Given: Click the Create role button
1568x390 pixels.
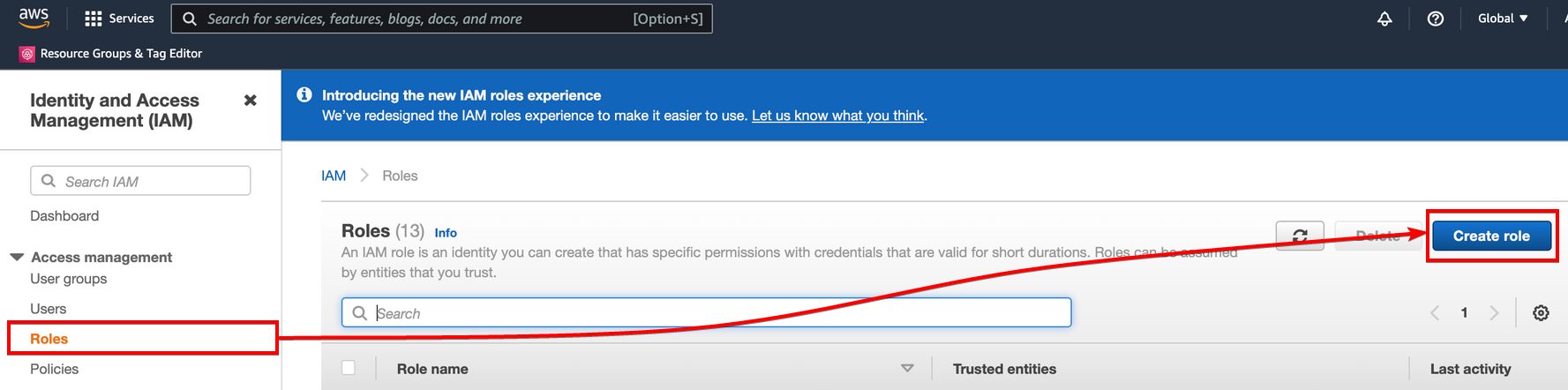Looking at the screenshot, I should click(x=1491, y=236).
